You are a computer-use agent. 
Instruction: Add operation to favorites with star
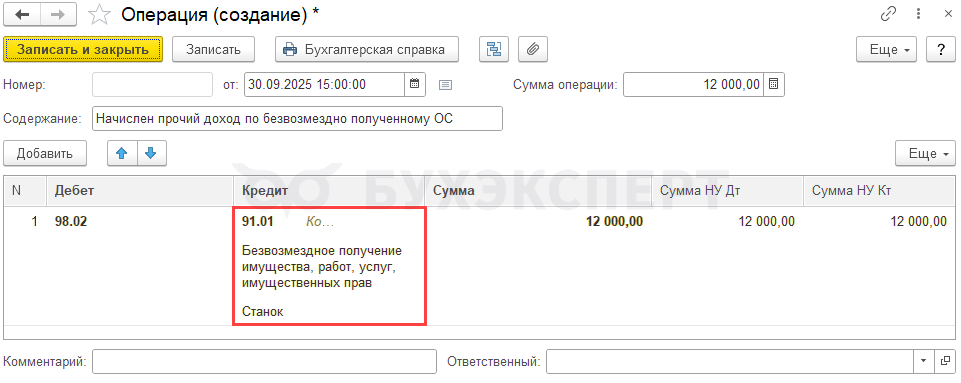click(x=99, y=15)
